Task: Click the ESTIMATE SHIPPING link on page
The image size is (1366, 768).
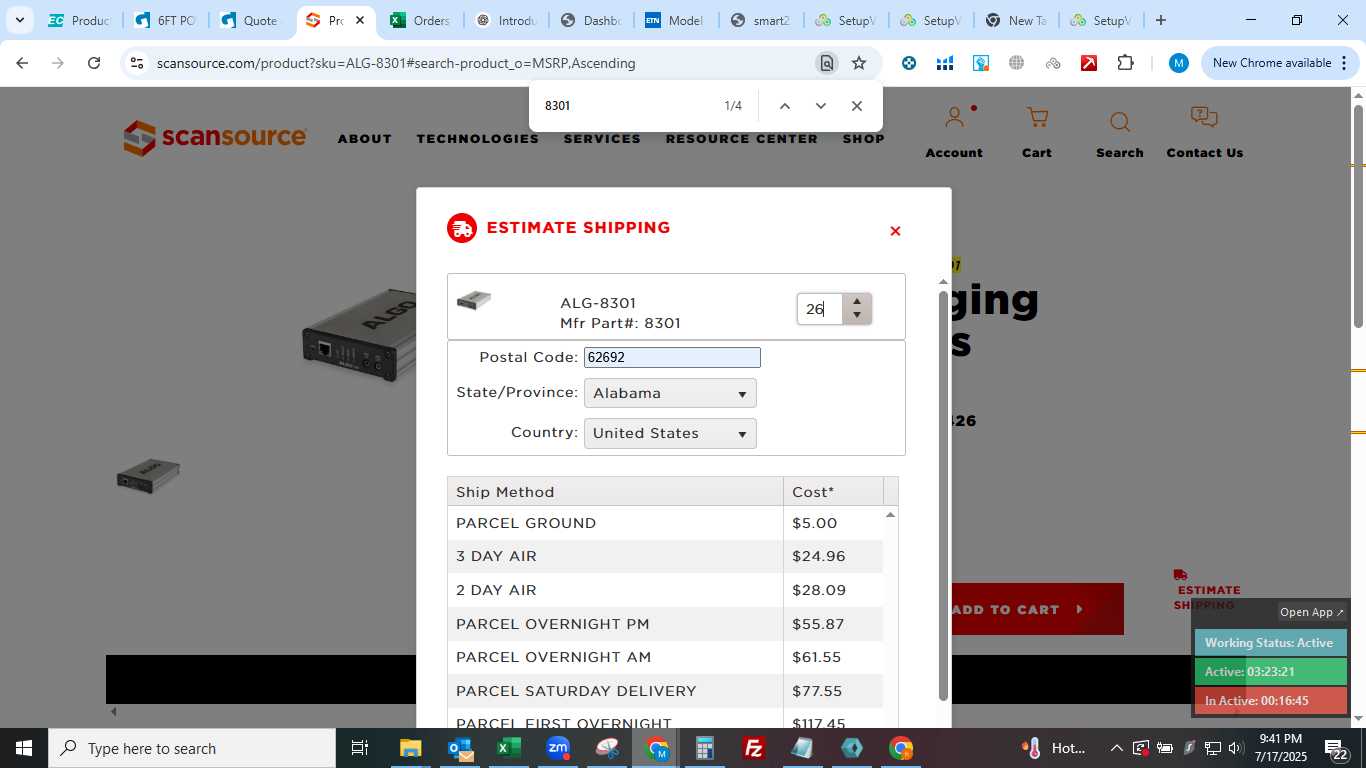Action: click(x=1207, y=590)
